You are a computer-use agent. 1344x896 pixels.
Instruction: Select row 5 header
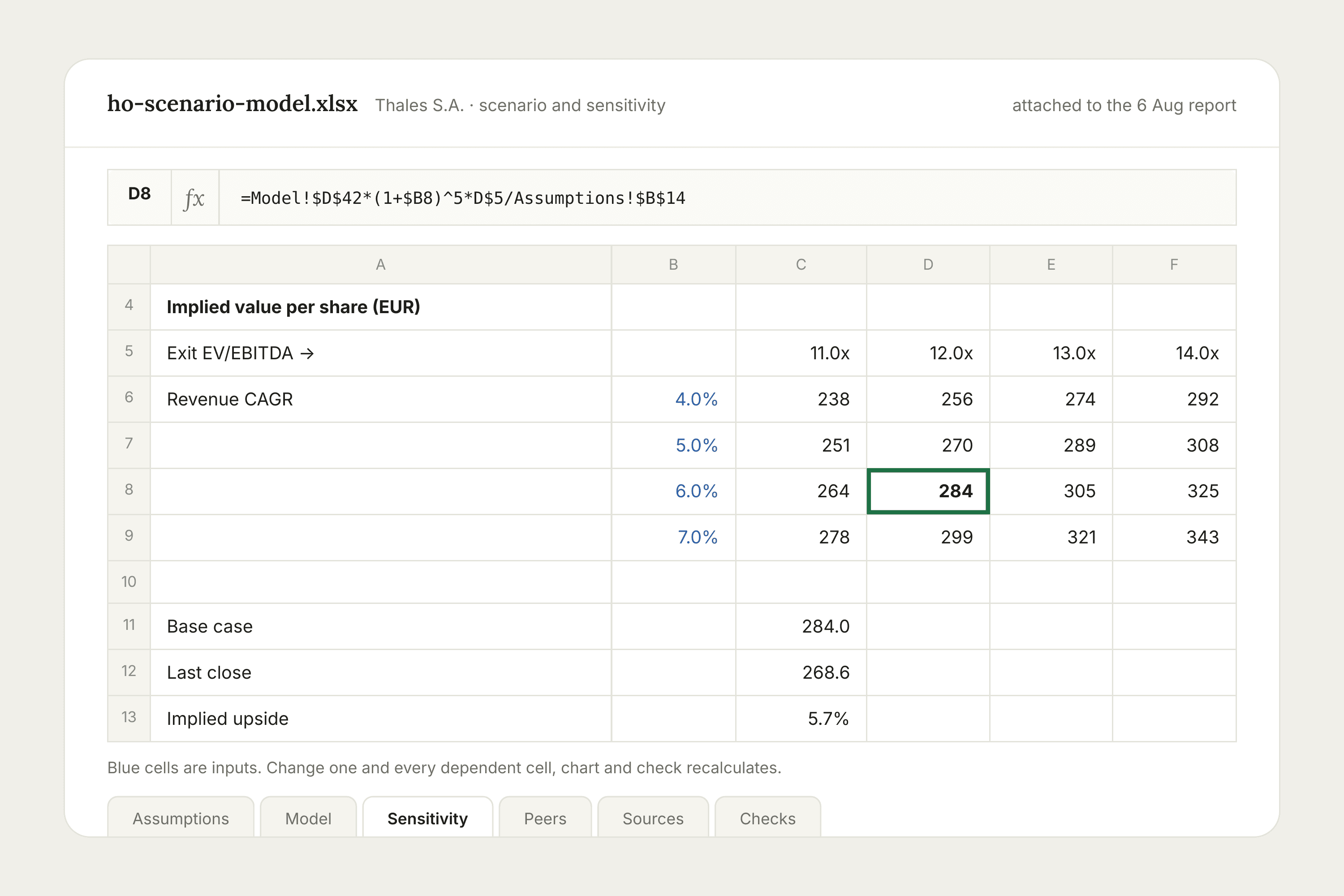129,353
